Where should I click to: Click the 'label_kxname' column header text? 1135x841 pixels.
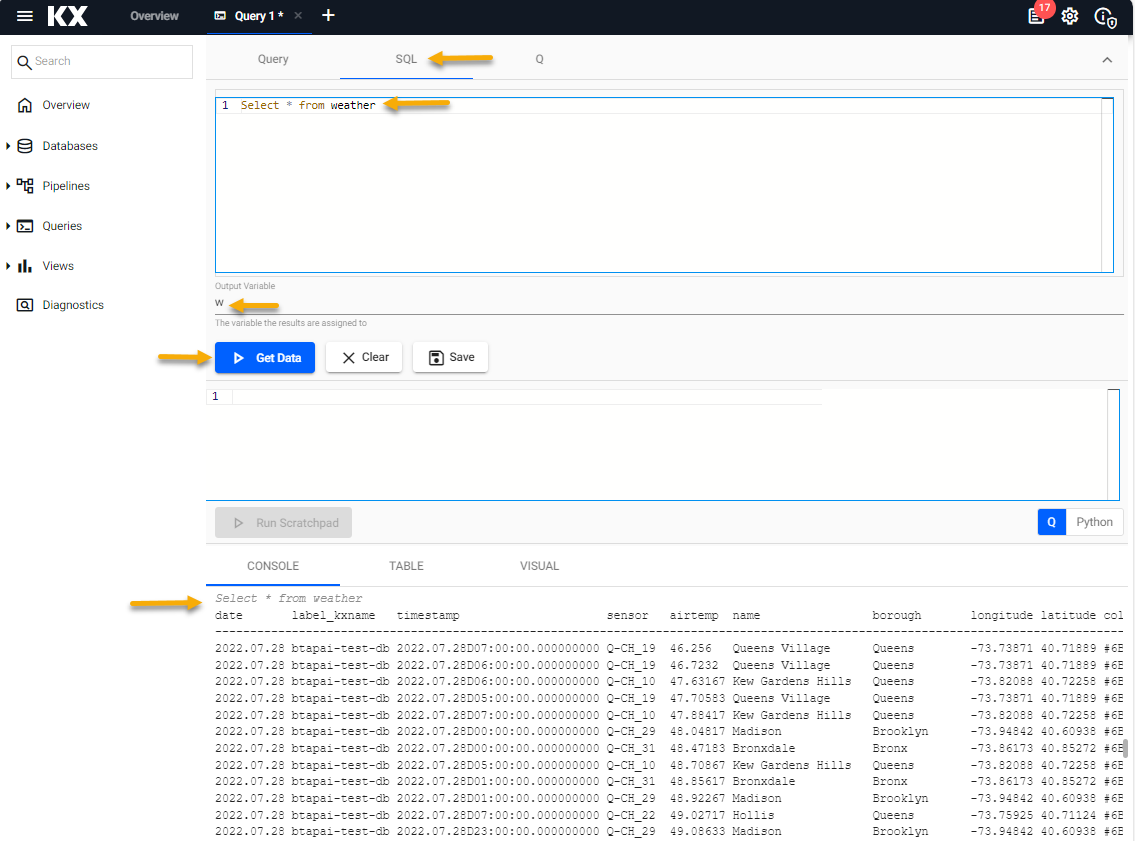point(333,615)
